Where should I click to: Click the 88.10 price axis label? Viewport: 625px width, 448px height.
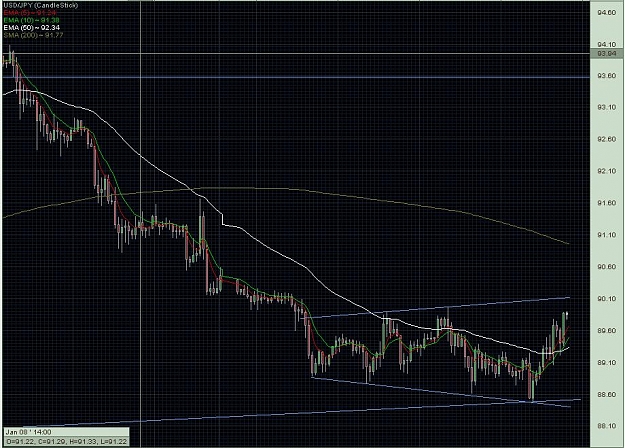pyautogui.click(x=606, y=426)
